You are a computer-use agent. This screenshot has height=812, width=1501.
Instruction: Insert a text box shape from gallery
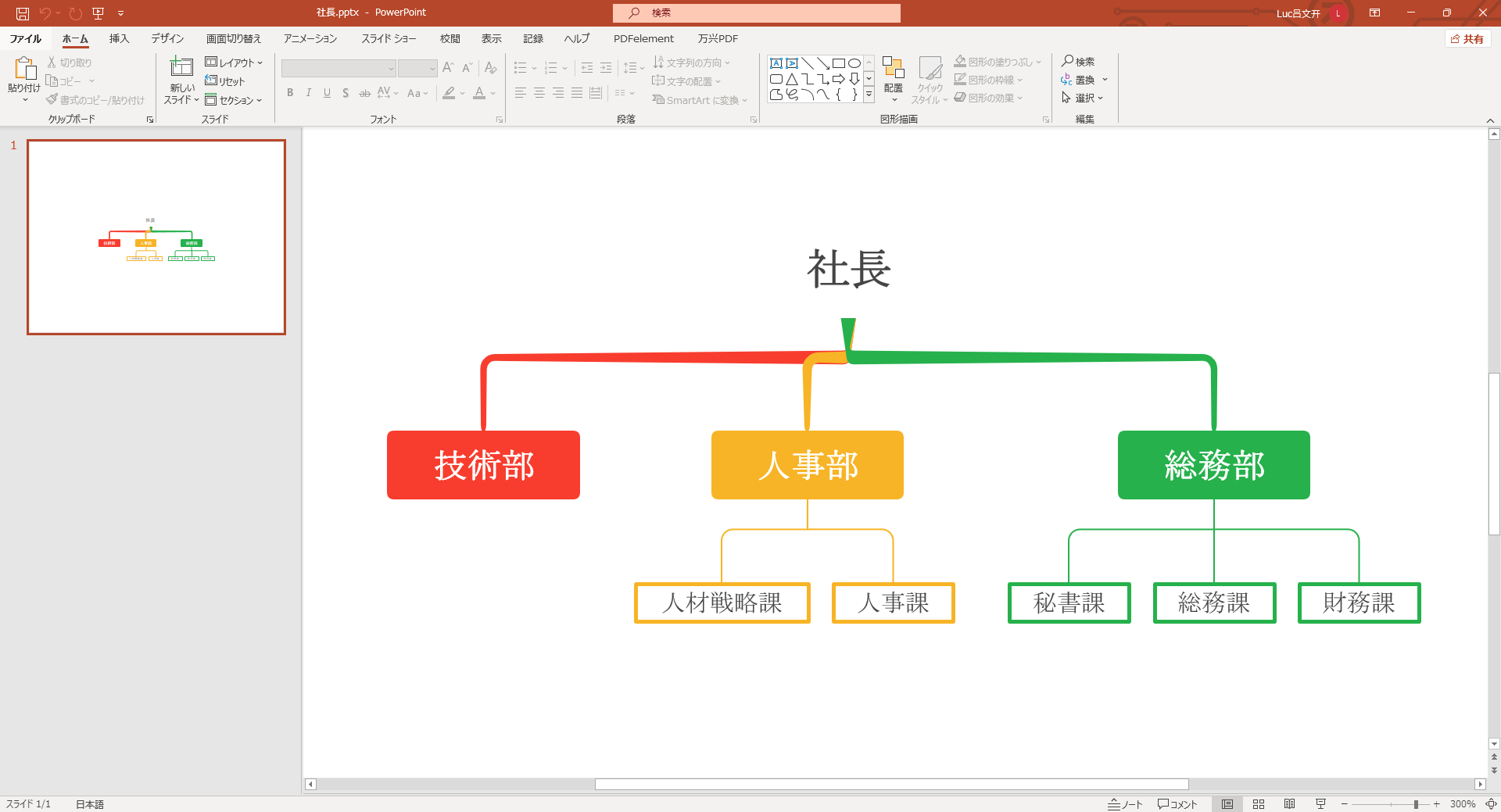coord(776,63)
